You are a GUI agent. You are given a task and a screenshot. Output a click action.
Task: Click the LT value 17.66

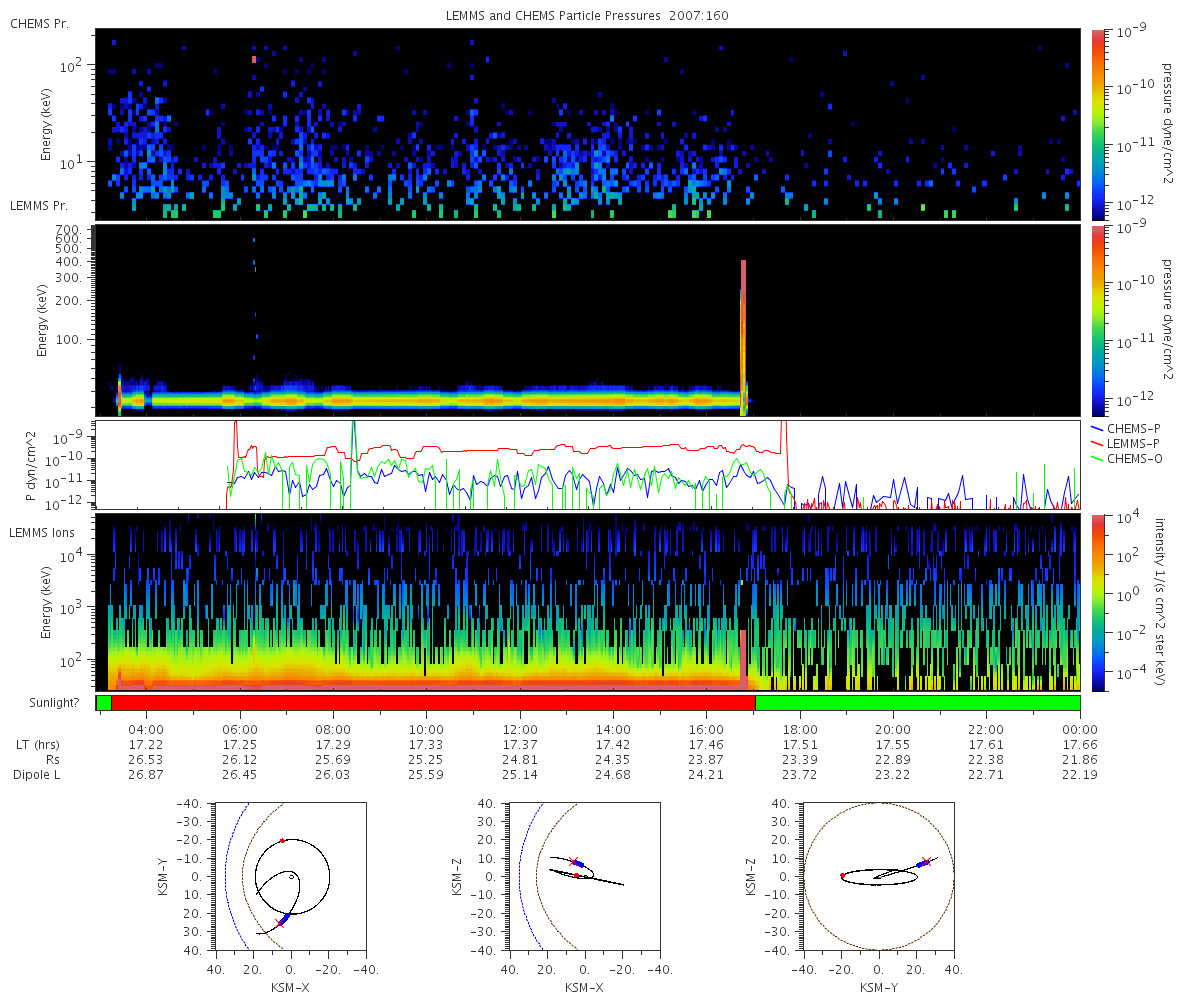tap(1080, 745)
